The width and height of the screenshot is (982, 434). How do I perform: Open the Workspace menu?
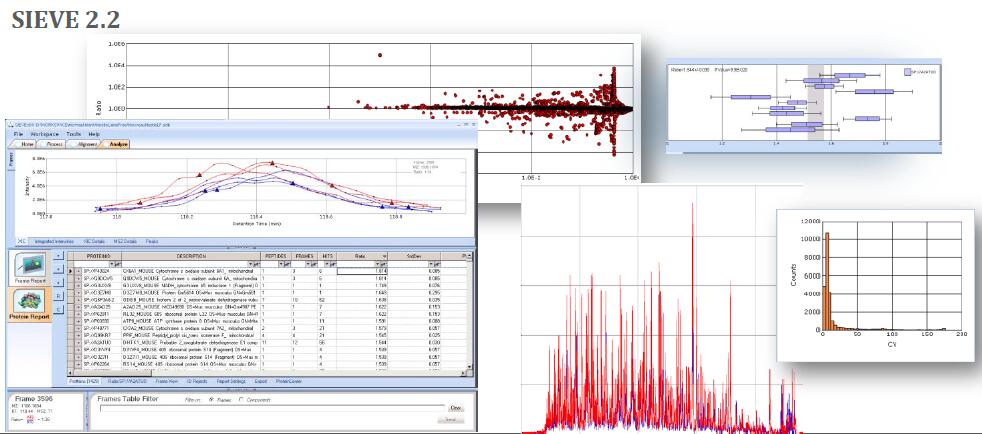pyautogui.click(x=44, y=133)
